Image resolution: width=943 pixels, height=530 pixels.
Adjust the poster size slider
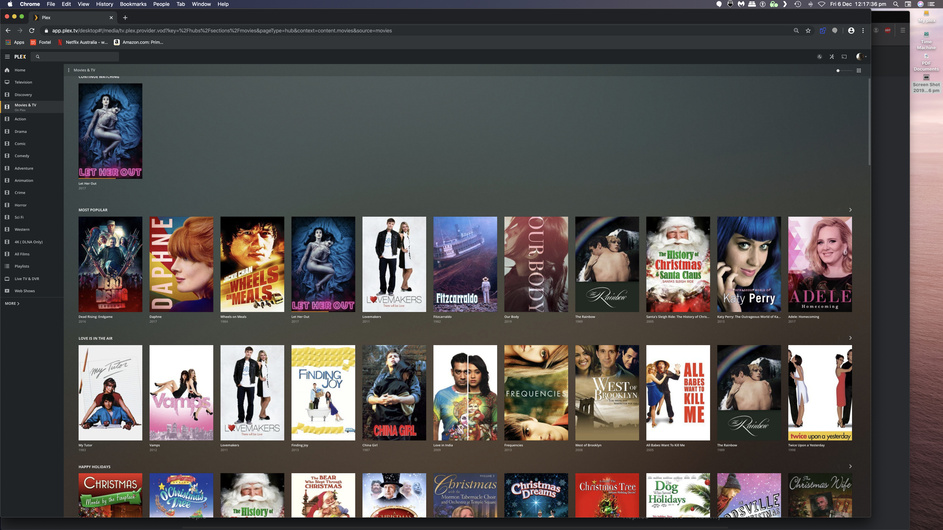click(845, 70)
